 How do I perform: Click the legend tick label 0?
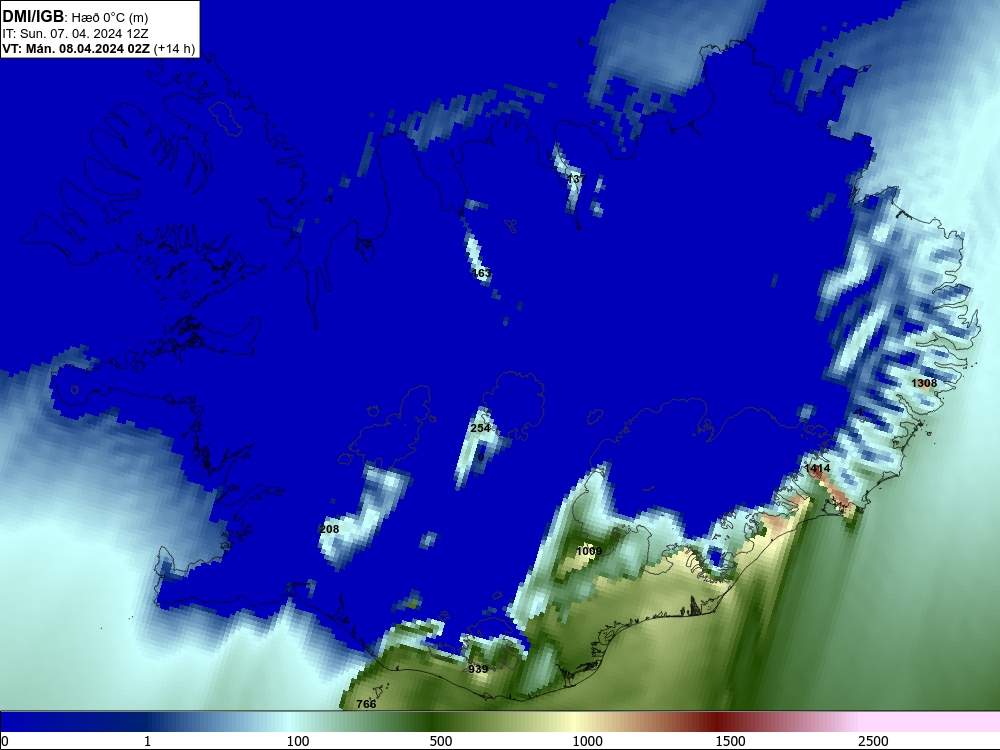pos(5,741)
